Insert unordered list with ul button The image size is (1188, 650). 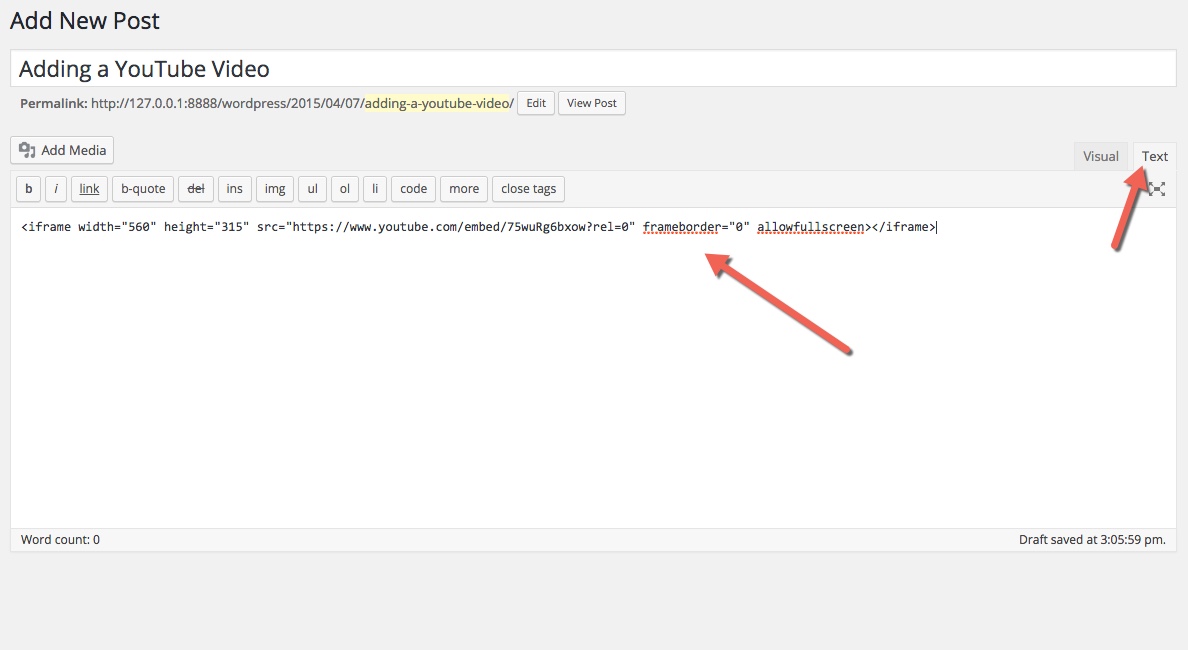click(312, 188)
